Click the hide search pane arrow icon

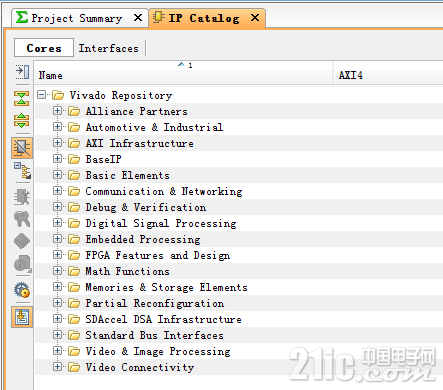pos(22,72)
